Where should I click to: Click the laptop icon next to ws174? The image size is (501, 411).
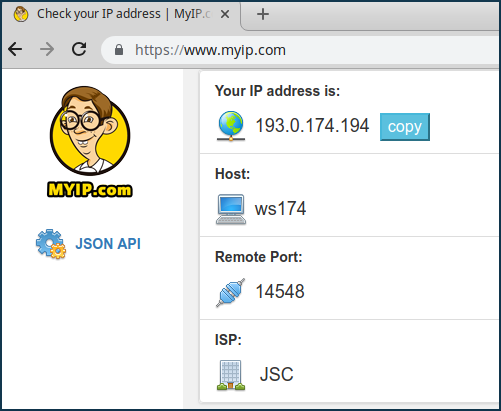[x=231, y=209]
